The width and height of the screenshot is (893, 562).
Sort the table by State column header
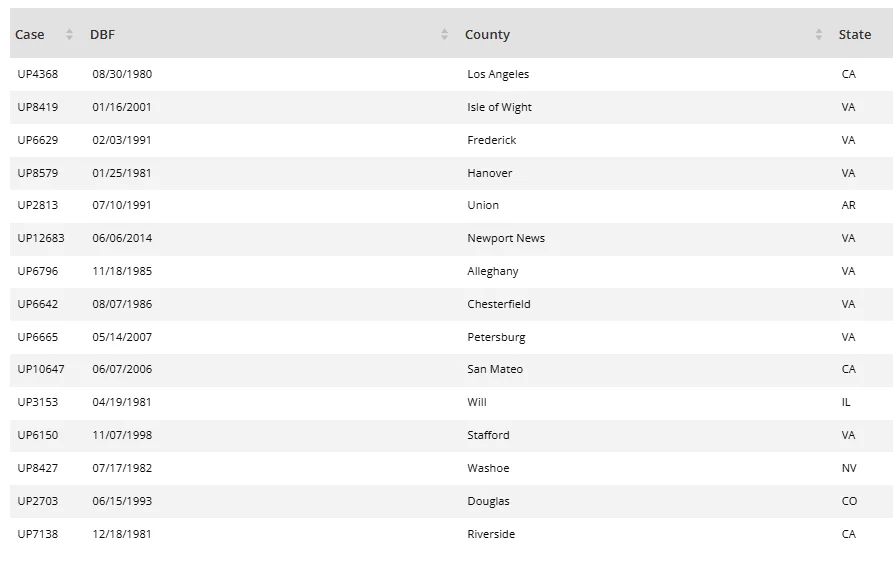pos(854,35)
